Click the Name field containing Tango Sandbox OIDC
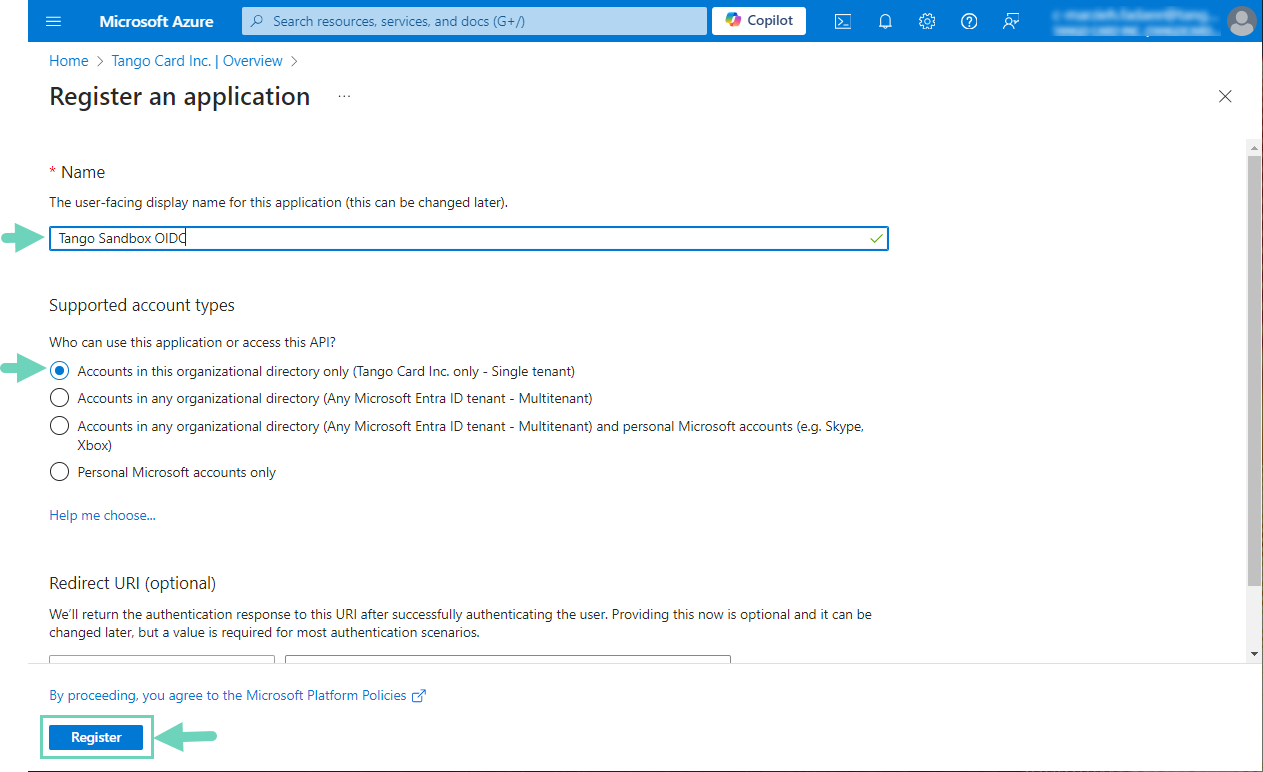Screen dimensions: 1263x772 point(468,239)
